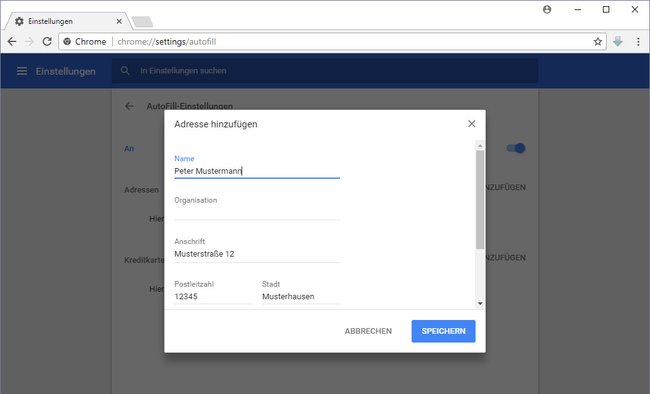Close the Einstellungen tab
Image resolution: width=650 pixels, height=394 pixels.
point(119,21)
